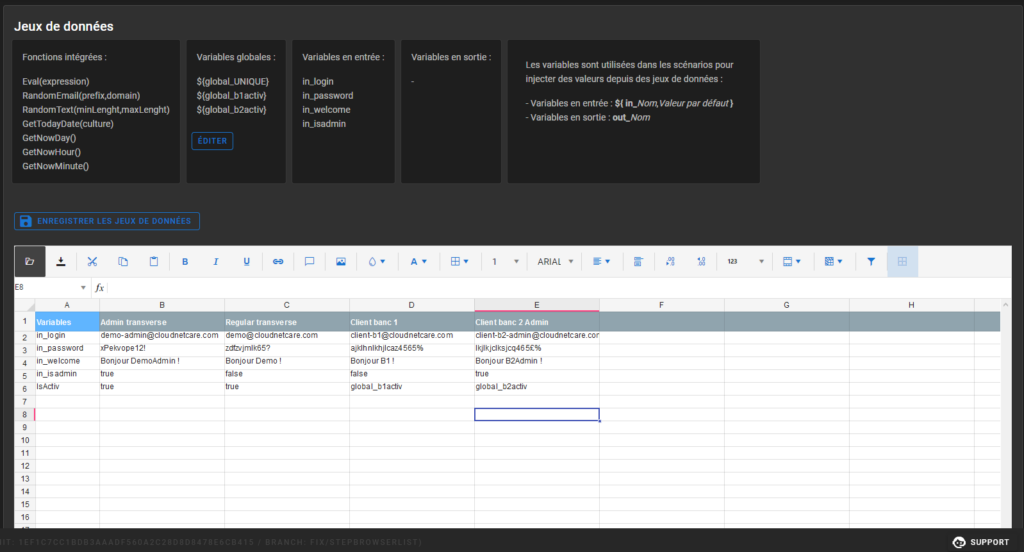The height and width of the screenshot is (552, 1024).
Task: Paste from clipboard icon
Action: (x=153, y=261)
